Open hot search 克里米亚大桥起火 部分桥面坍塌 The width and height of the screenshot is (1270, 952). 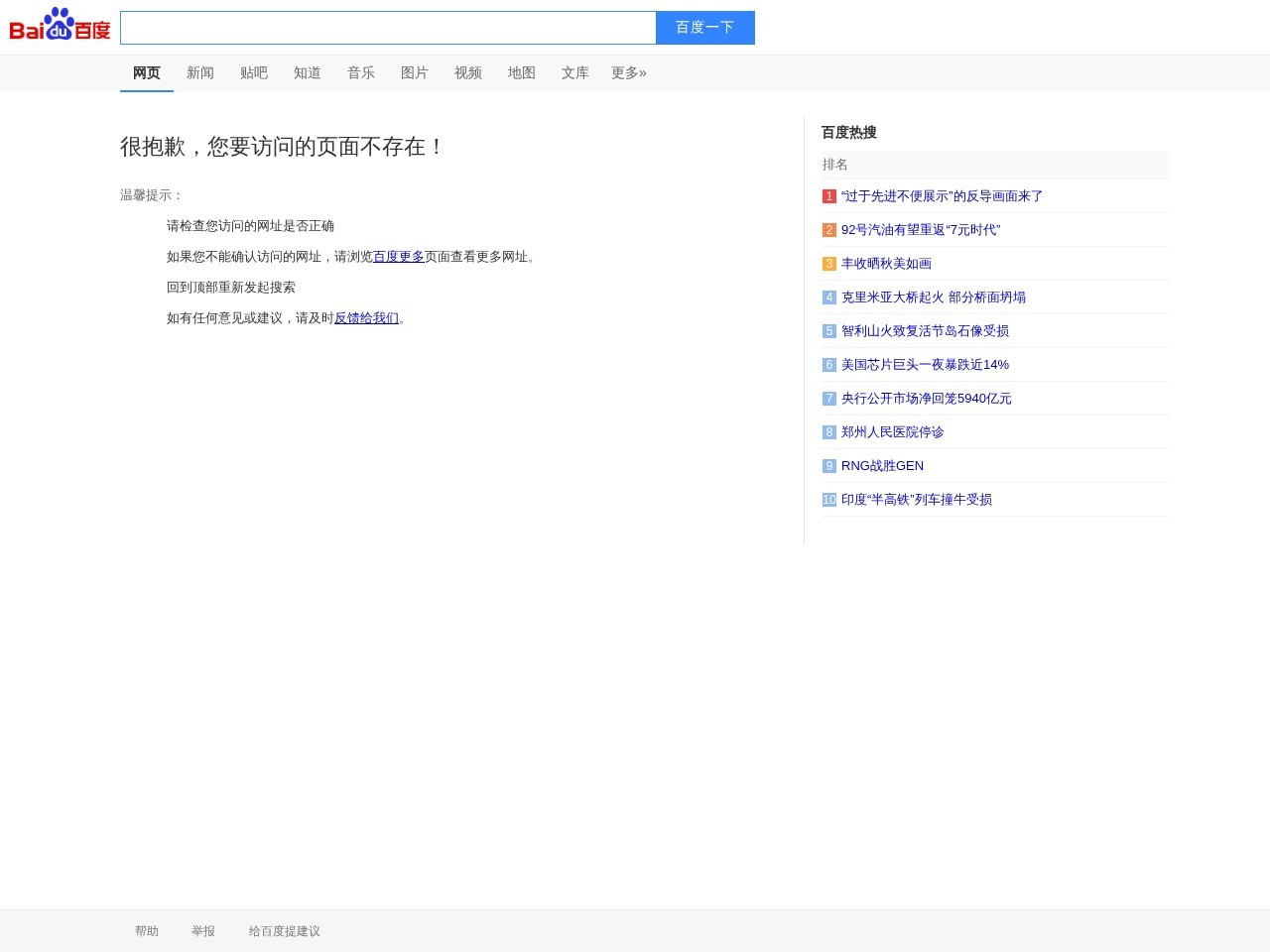click(x=934, y=297)
